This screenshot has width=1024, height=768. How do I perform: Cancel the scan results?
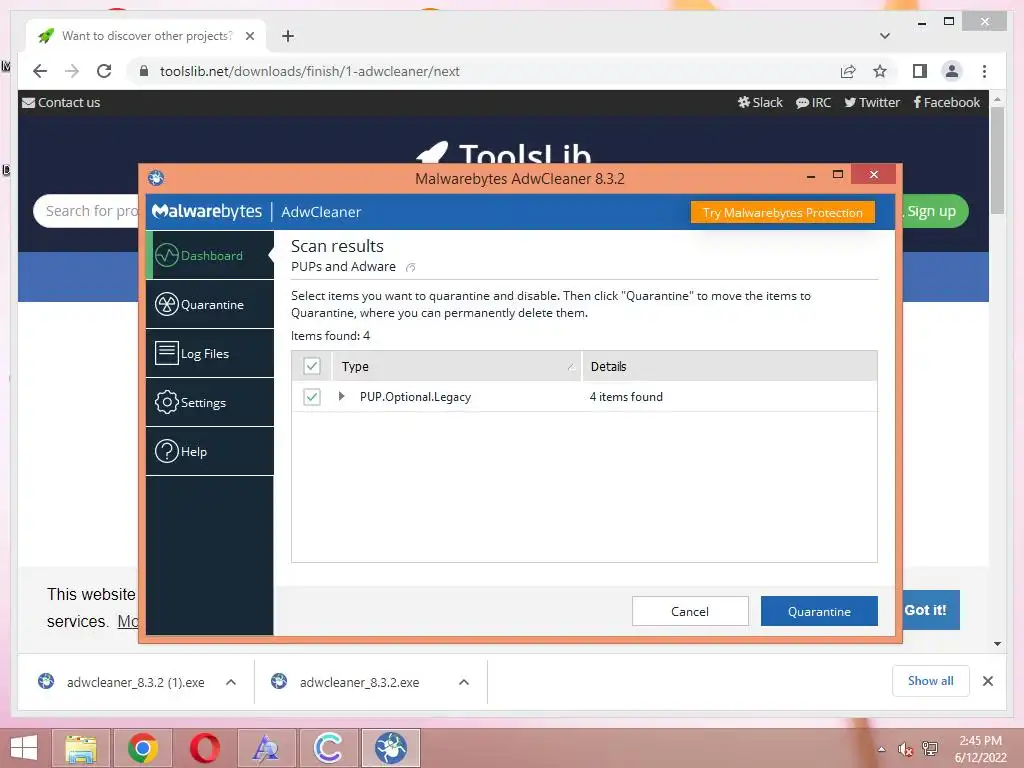pos(690,611)
